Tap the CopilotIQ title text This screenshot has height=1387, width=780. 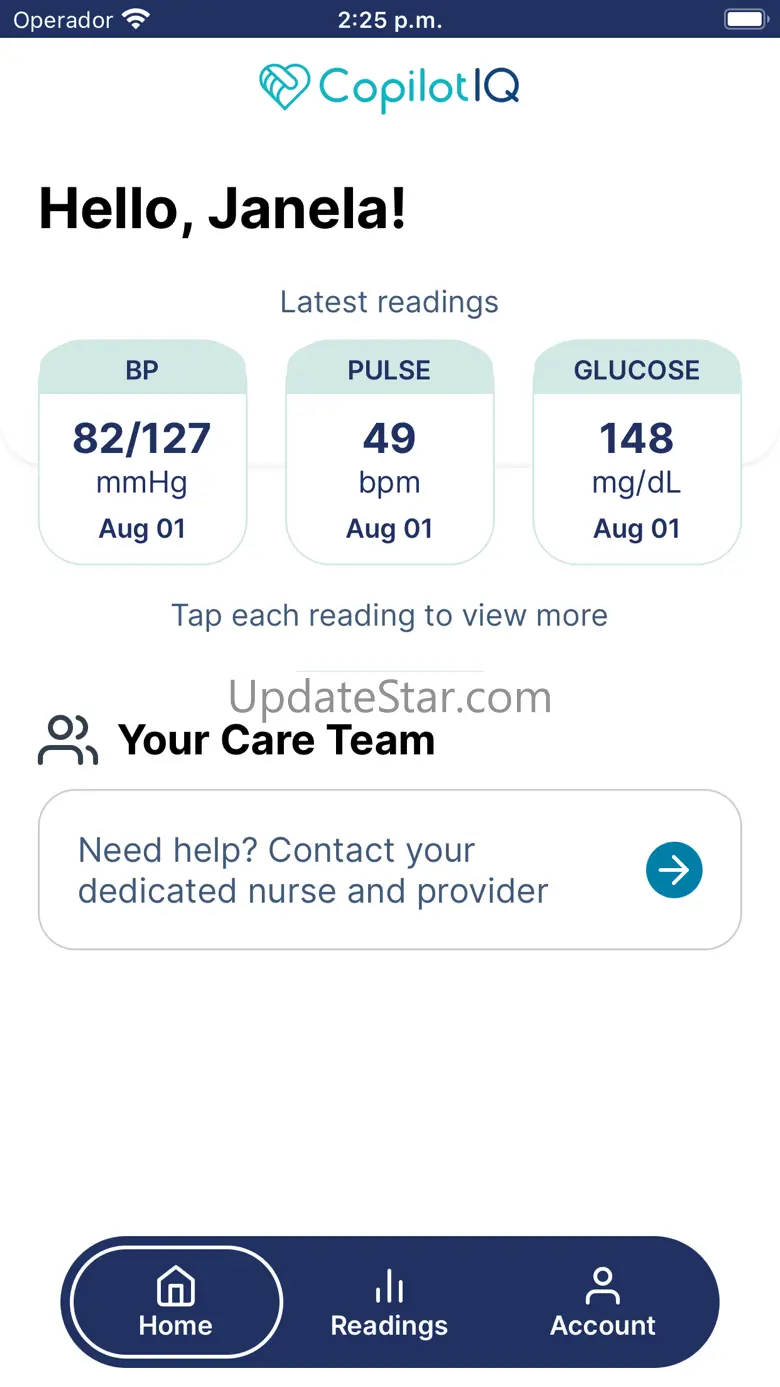coord(419,88)
